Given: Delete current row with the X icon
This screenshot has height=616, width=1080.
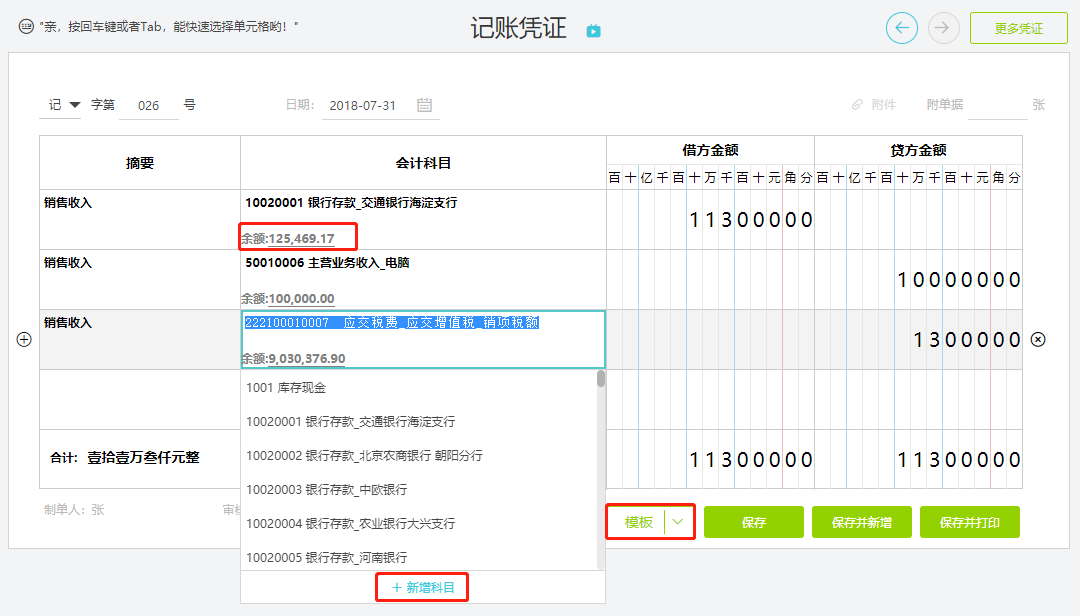Looking at the screenshot, I should (x=1038, y=340).
